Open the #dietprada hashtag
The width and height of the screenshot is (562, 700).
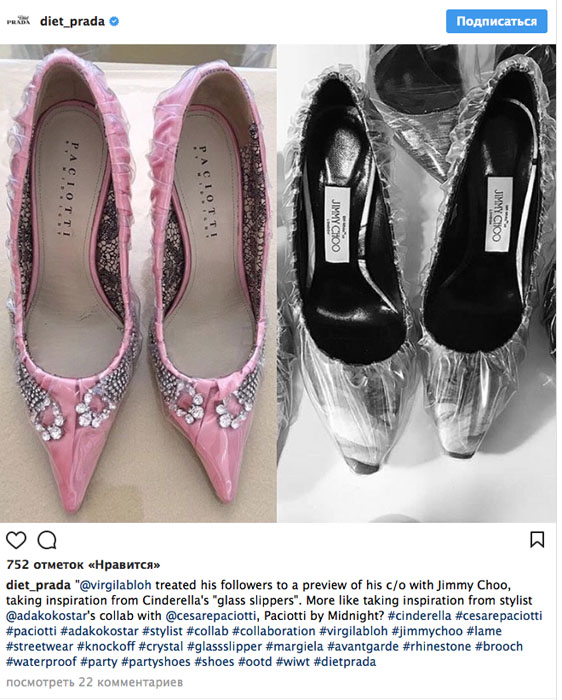coord(345,662)
